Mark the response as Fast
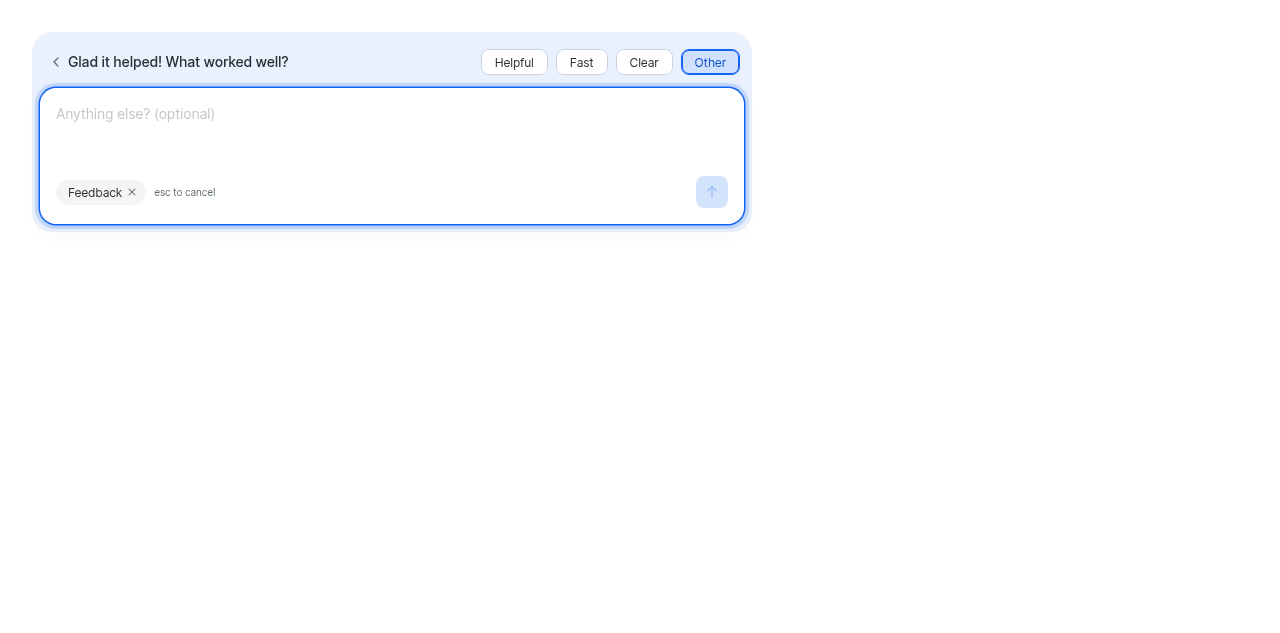1280x633 pixels. point(582,62)
